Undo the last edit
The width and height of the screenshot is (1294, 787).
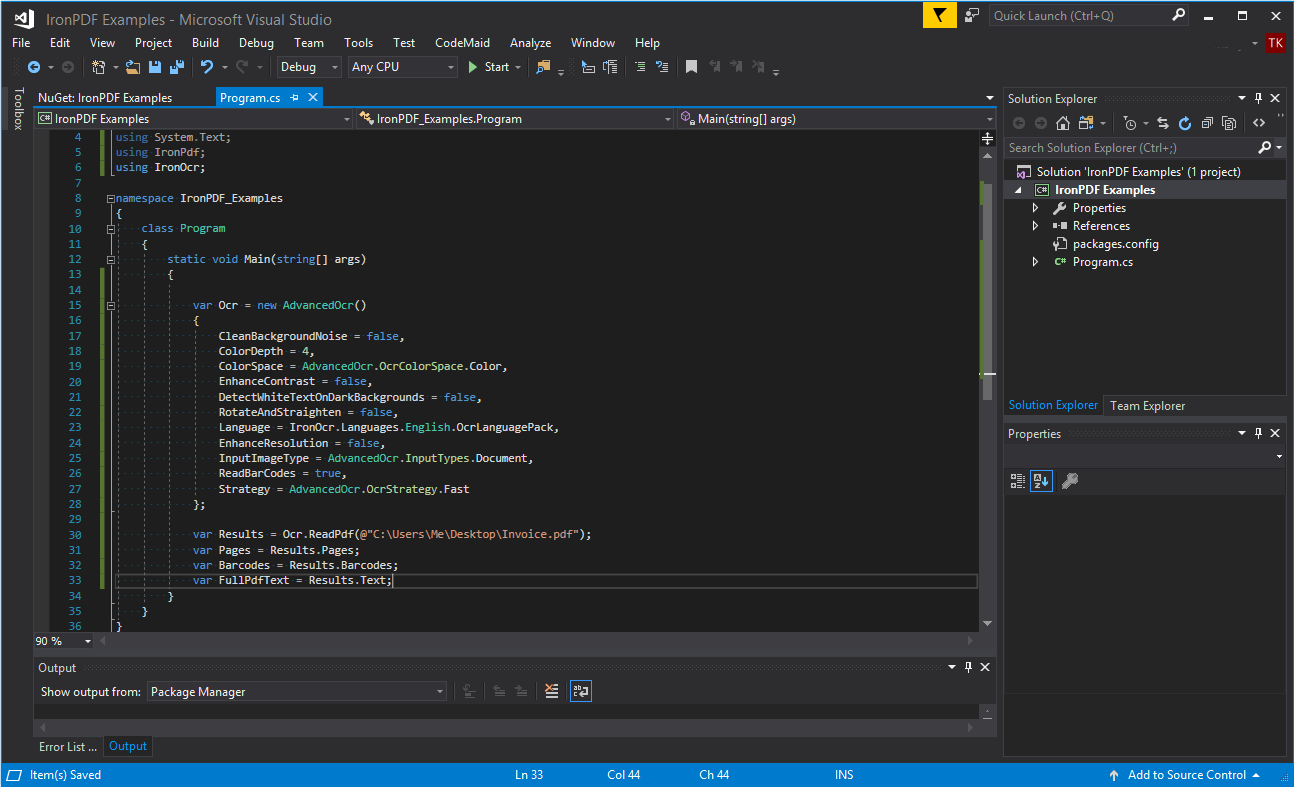click(207, 67)
